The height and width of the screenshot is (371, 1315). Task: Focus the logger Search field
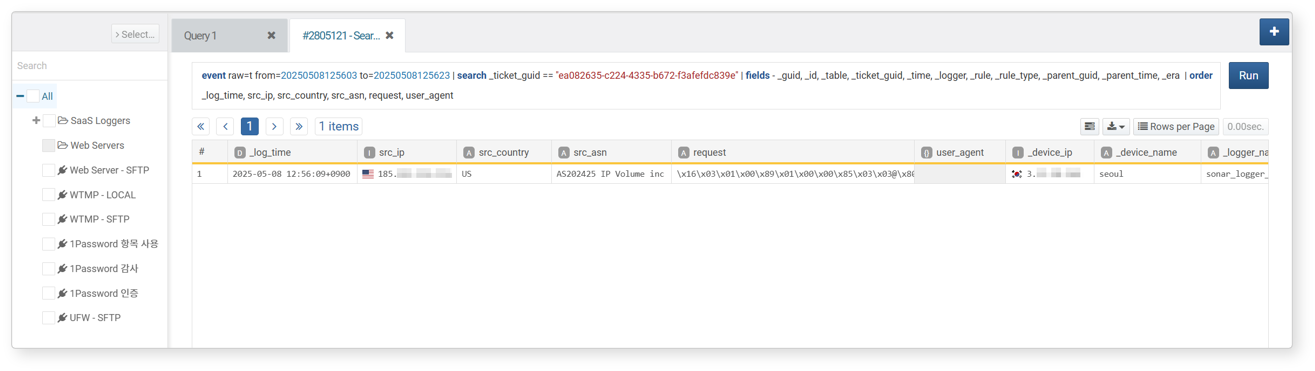[x=89, y=65]
